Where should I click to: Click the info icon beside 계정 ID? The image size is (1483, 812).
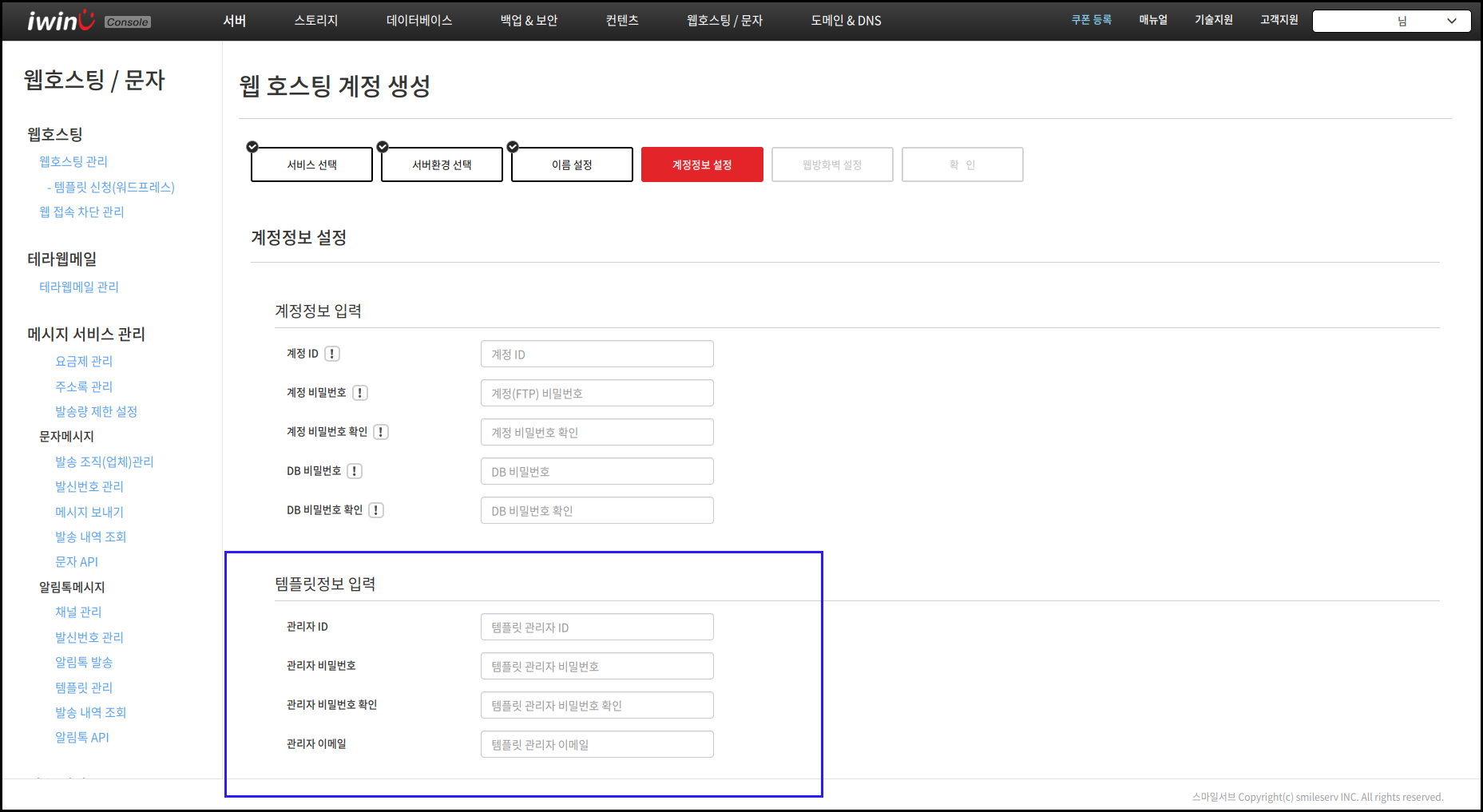tap(332, 354)
